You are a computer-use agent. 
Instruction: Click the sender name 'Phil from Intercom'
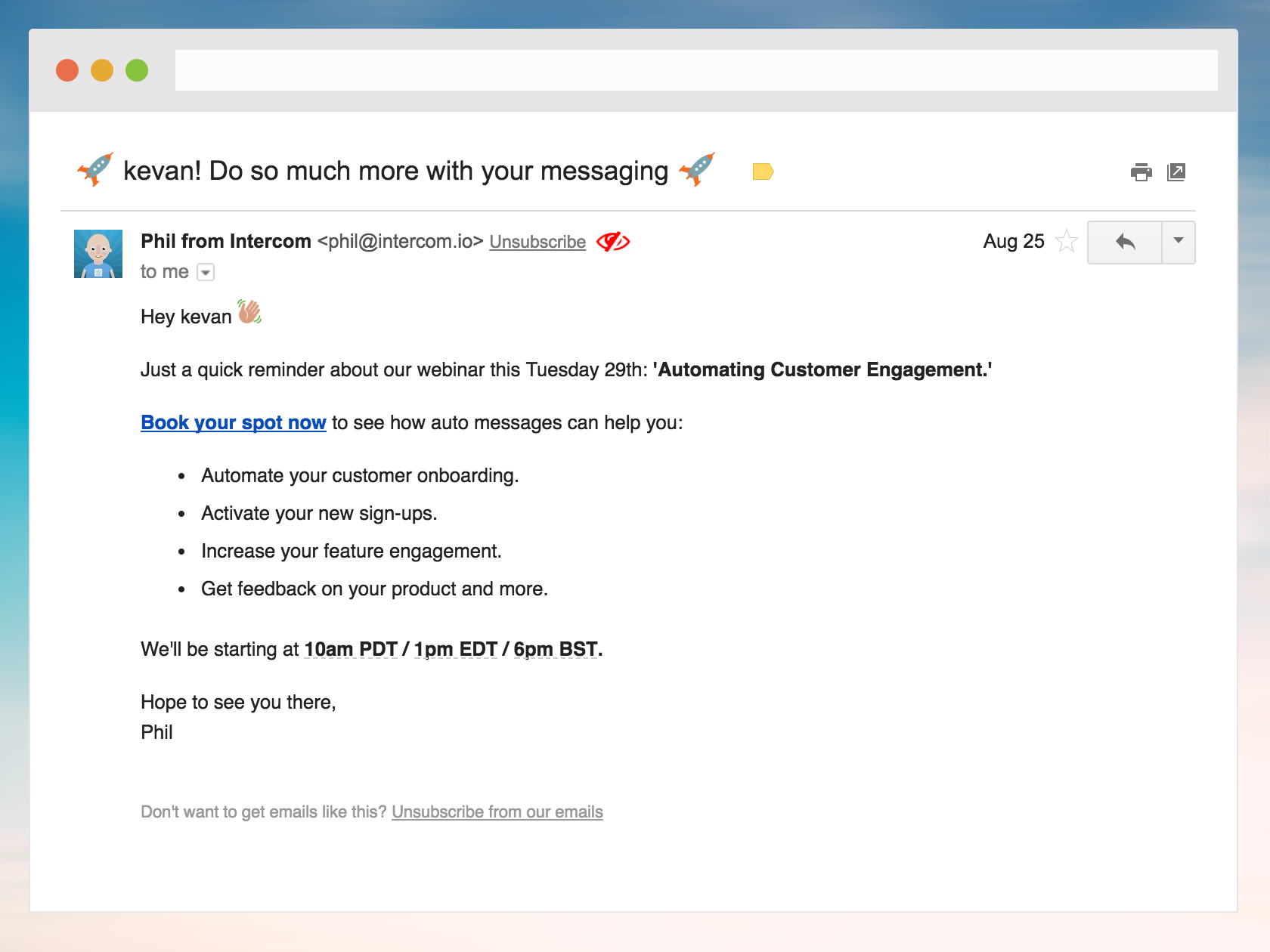click(225, 241)
